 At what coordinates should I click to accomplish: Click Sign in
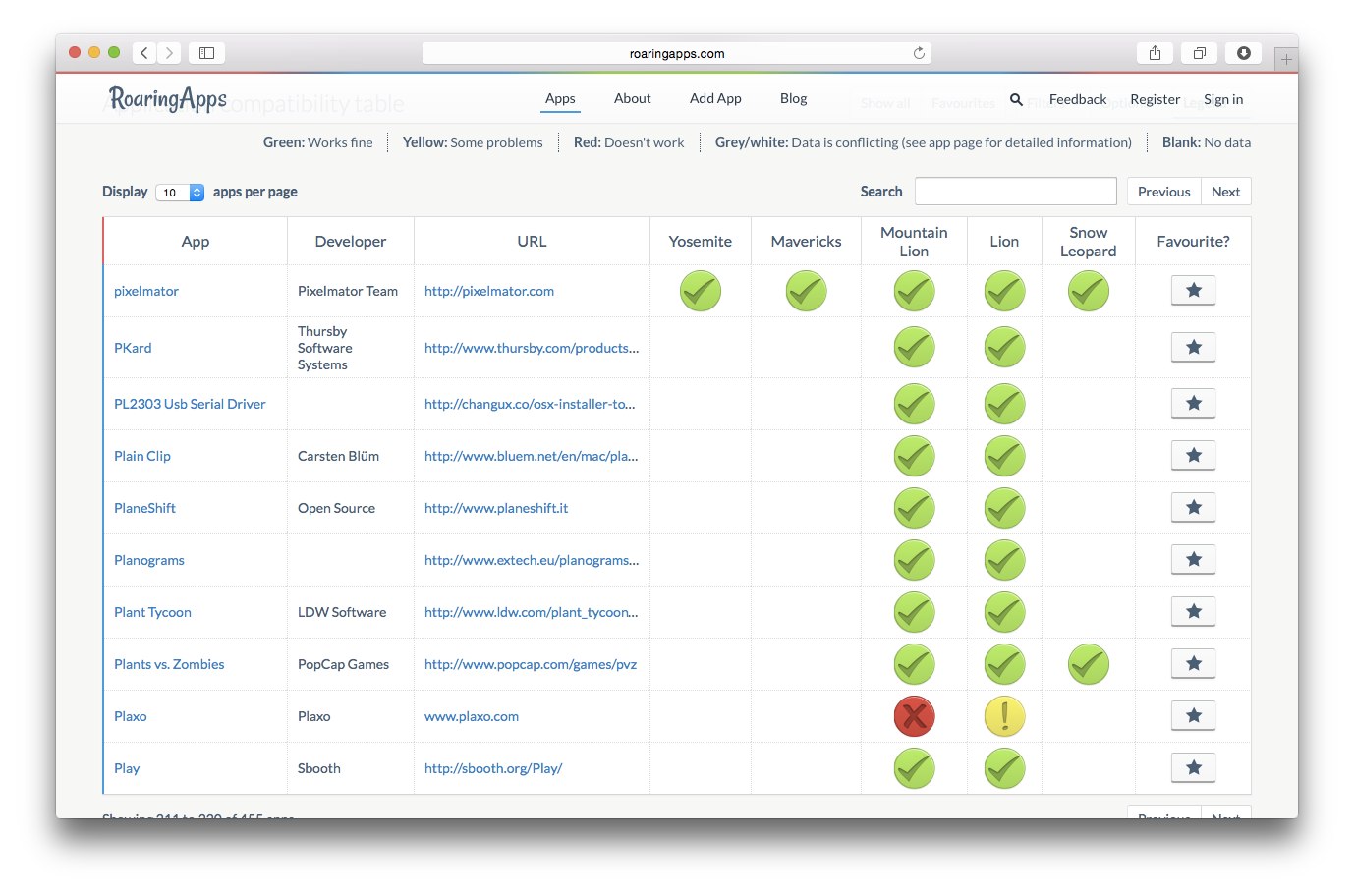pyautogui.click(x=1223, y=99)
